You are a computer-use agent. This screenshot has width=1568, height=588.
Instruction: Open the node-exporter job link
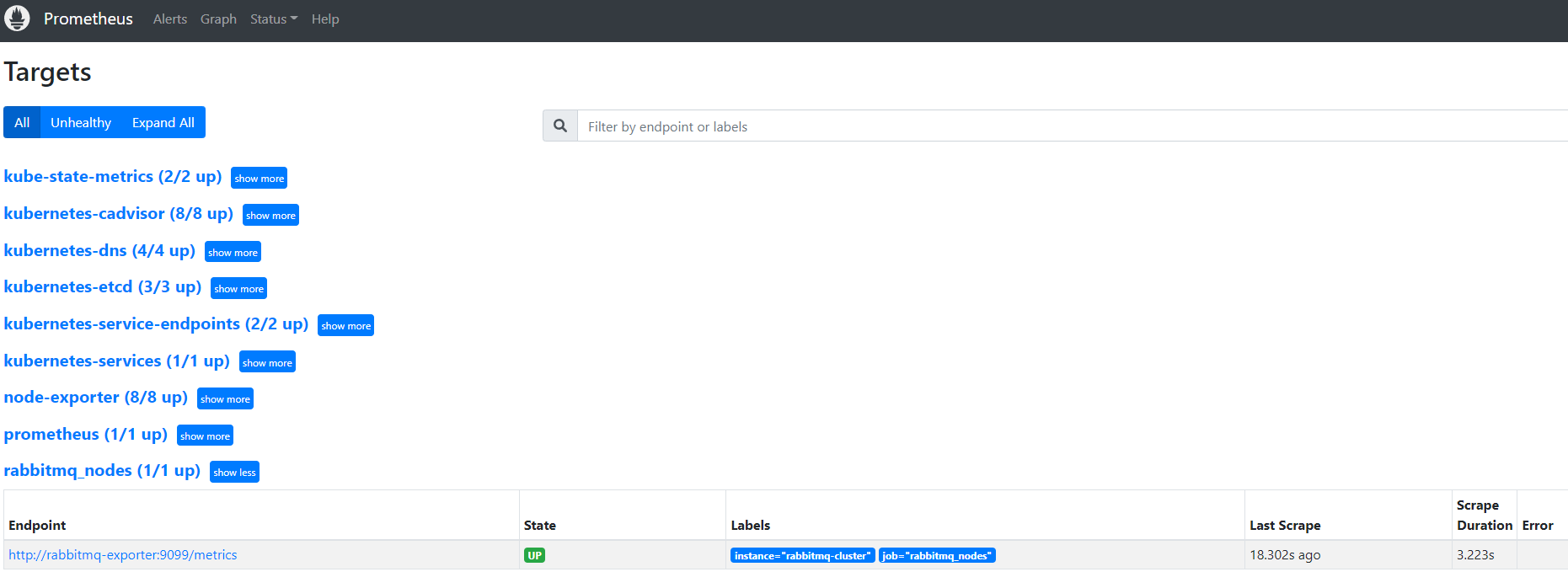click(x=96, y=397)
